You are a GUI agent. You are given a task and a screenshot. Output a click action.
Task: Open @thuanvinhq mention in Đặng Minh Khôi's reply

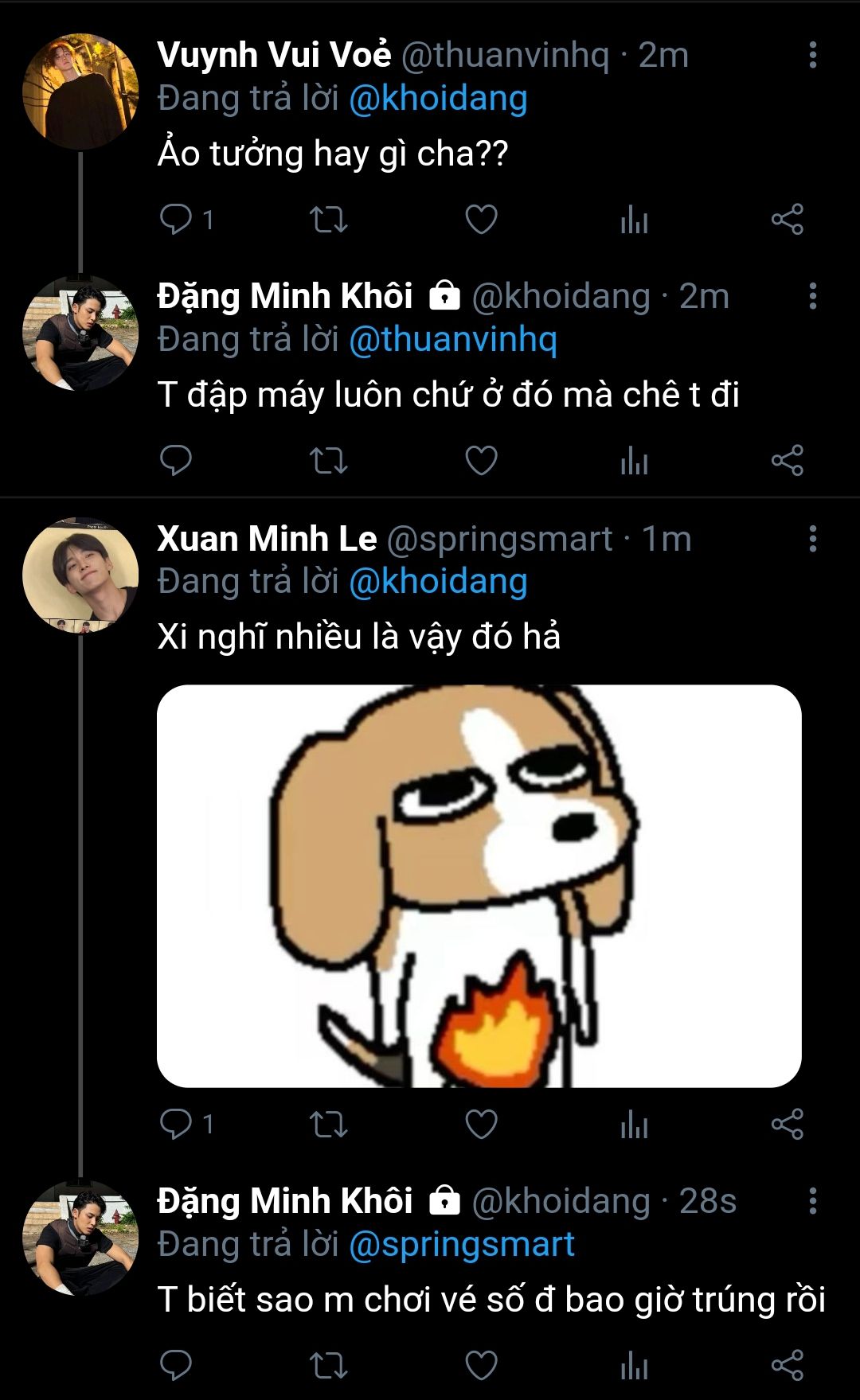(453, 340)
